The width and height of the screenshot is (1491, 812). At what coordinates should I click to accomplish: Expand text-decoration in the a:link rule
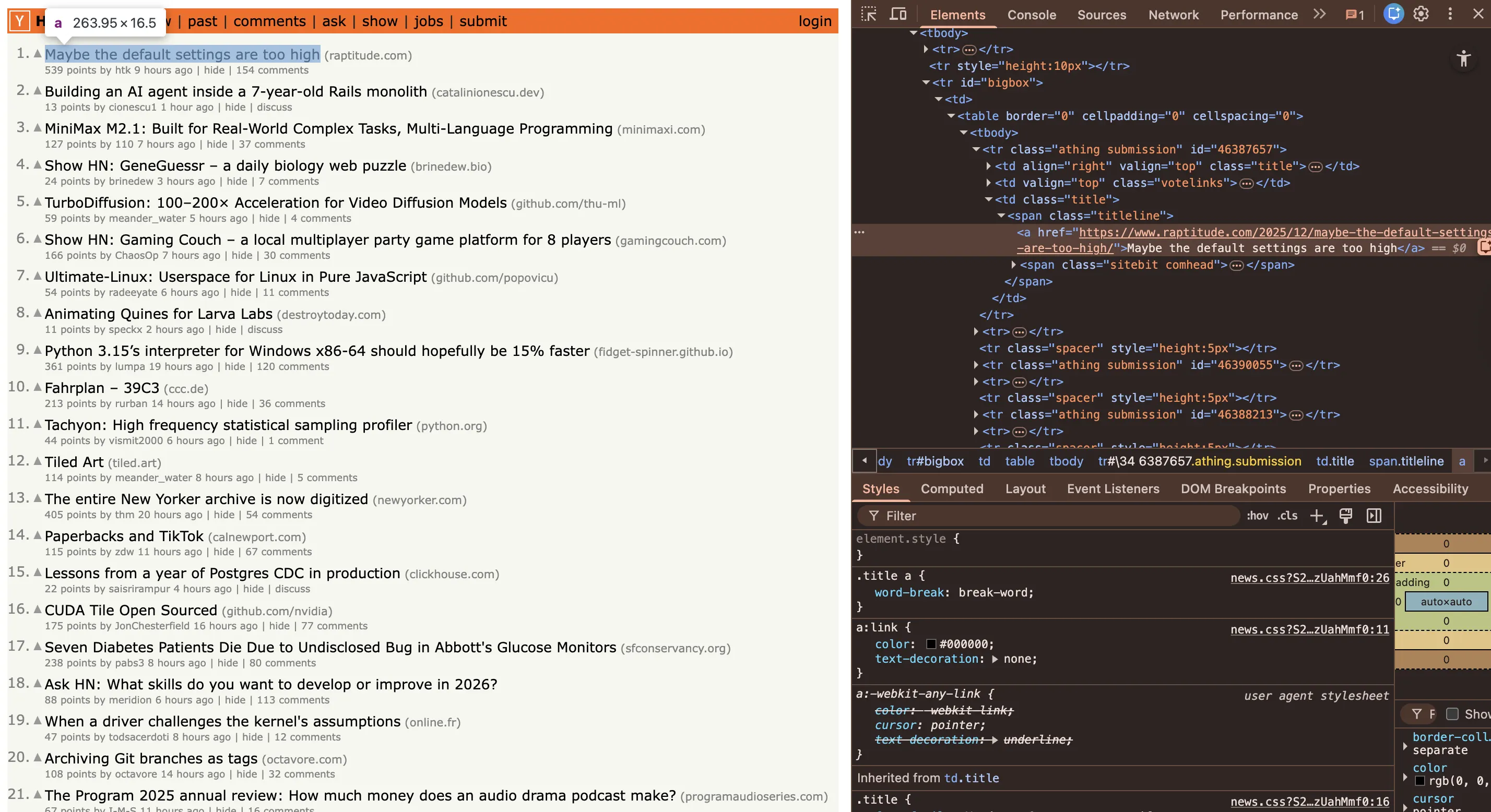pyautogui.click(x=994, y=659)
